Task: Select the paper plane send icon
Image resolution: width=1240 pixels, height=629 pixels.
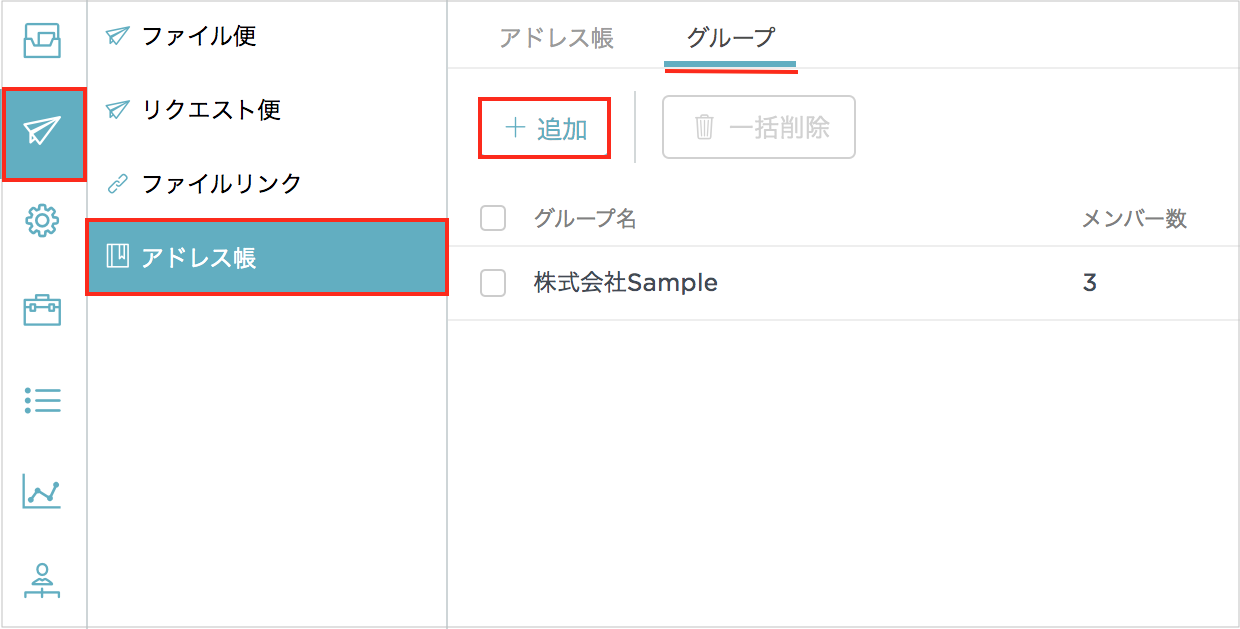Action: 43,132
